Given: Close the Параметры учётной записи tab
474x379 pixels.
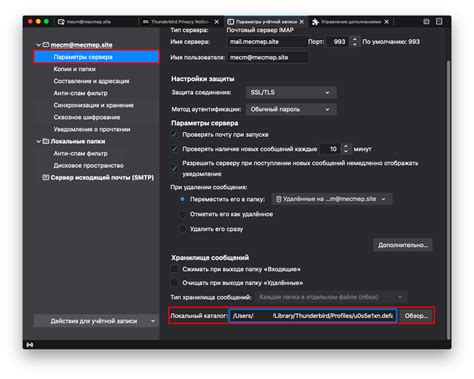Looking at the screenshot, I should [302, 22].
